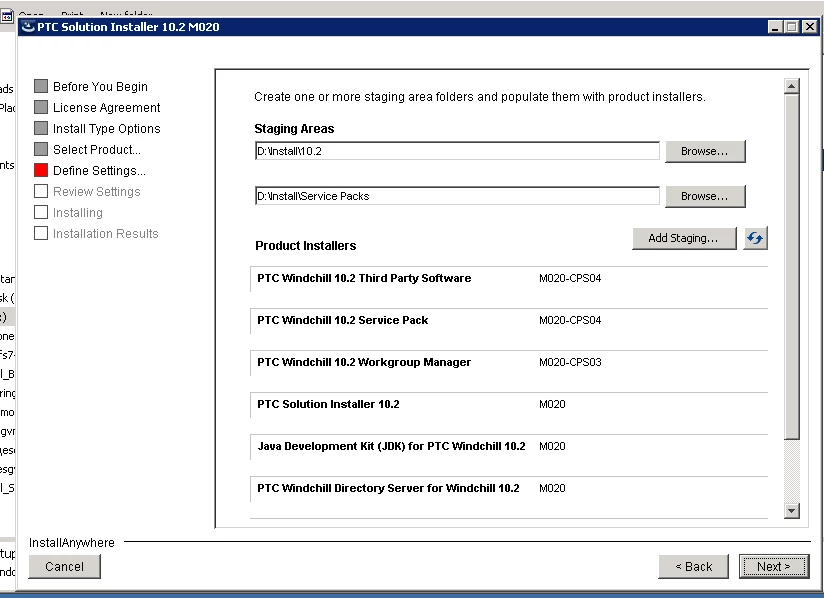
Task: Browse for the Service Packs staging folder
Action: pos(705,196)
